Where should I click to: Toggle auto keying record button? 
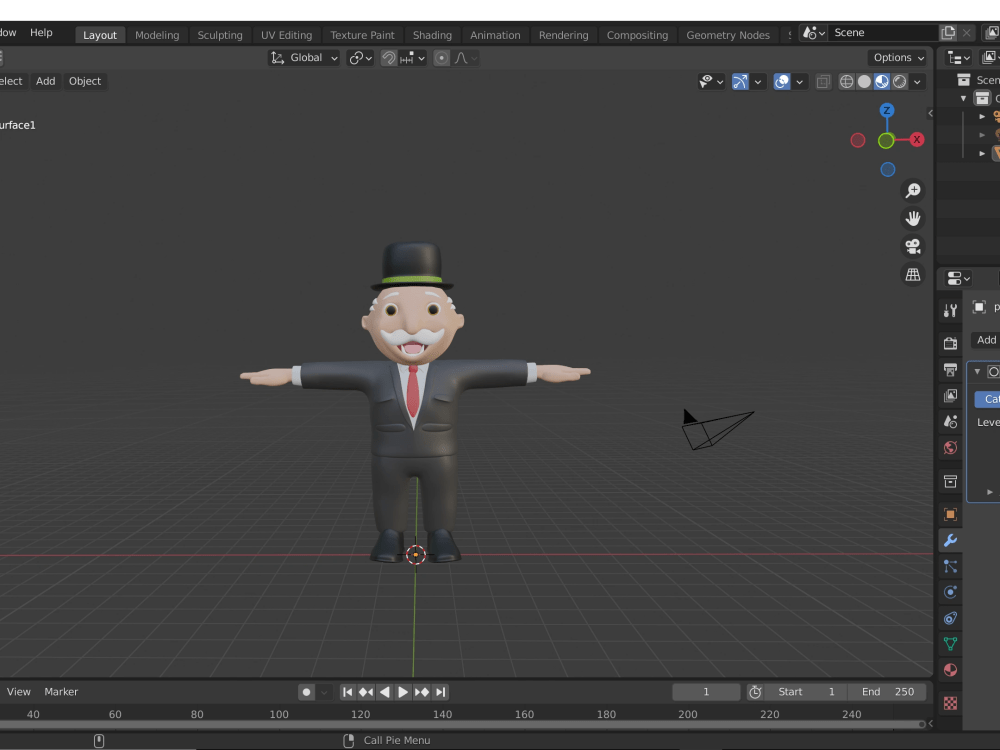click(307, 692)
